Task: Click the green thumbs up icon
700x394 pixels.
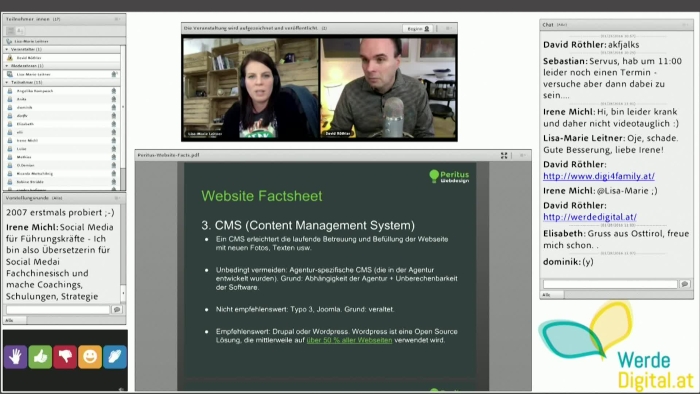Action: (40, 356)
